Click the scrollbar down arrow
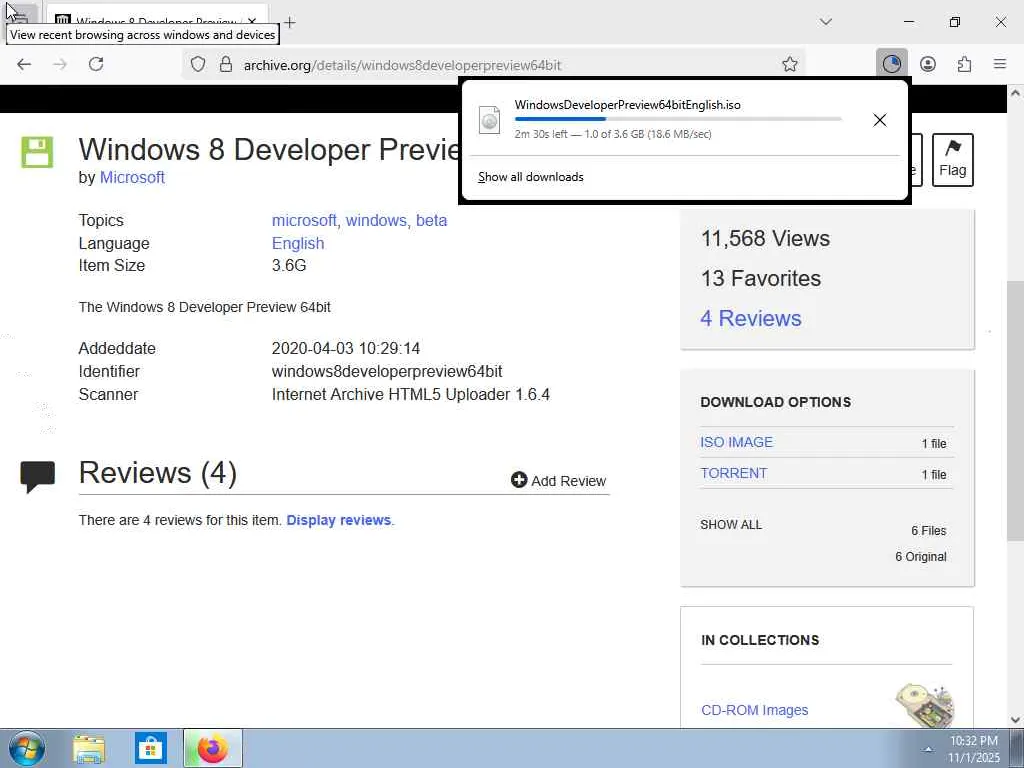This screenshot has height=768, width=1024. coord(1015,720)
